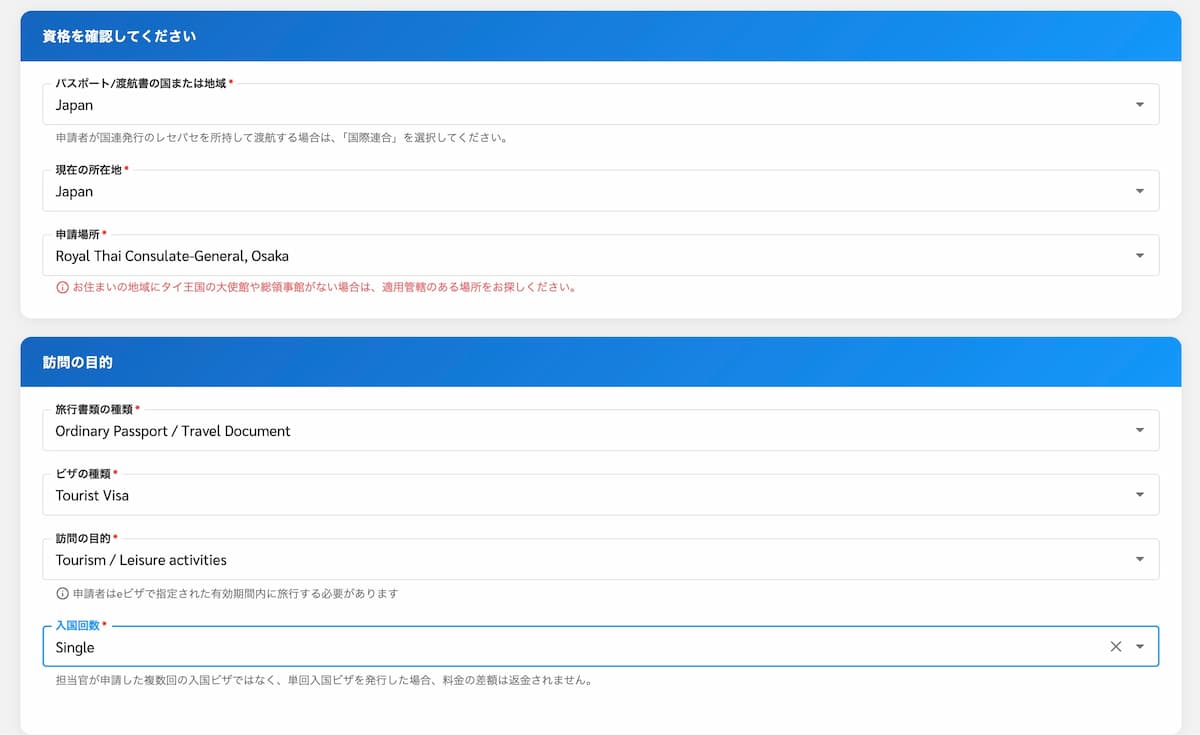Image resolution: width=1200 pixels, height=735 pixels.
Task: Click the eVisa validity period note text
Action: click(x=236, y=593)
